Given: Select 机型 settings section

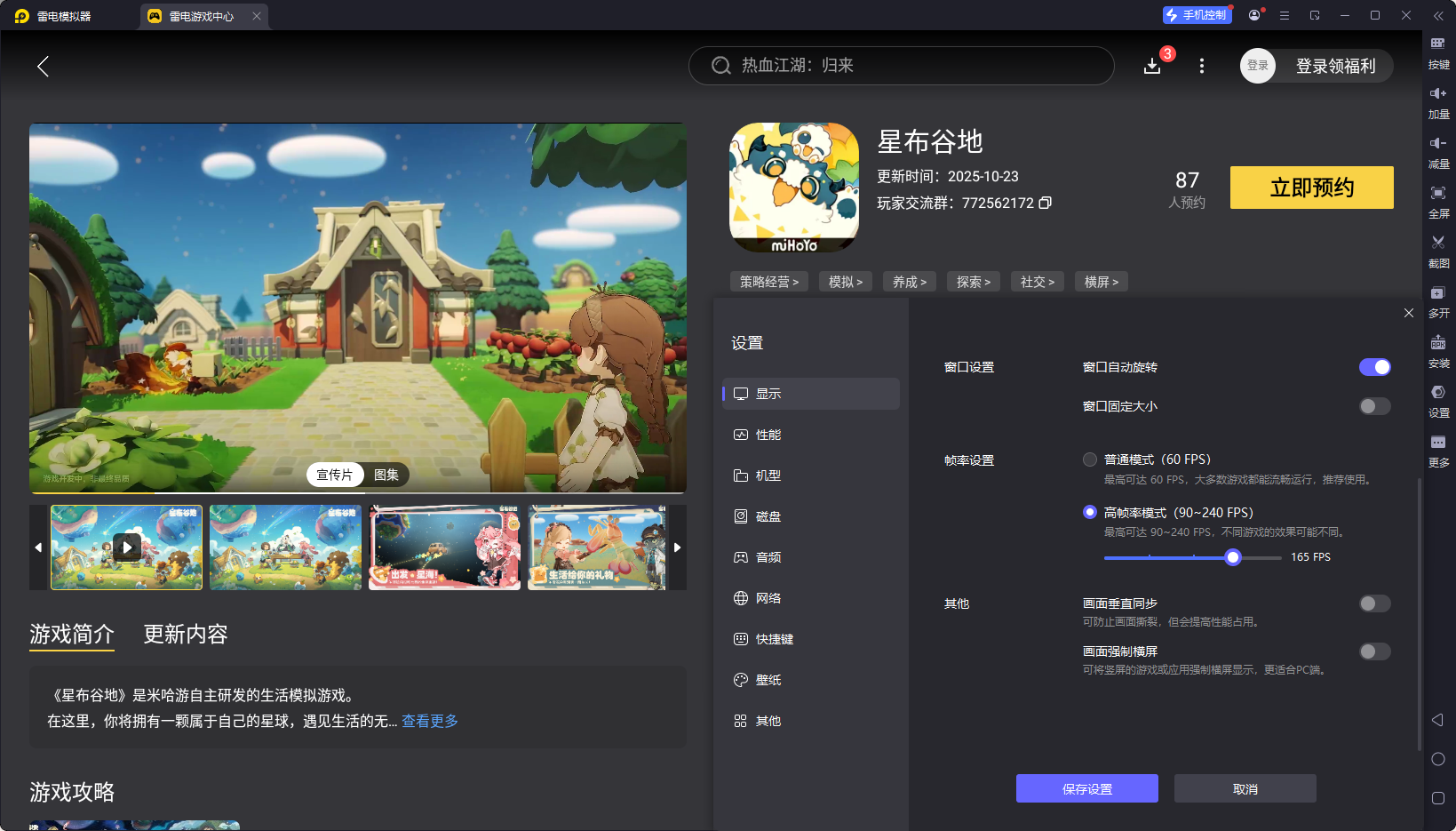Looking at the screenshot, I should tap(811, 475).
